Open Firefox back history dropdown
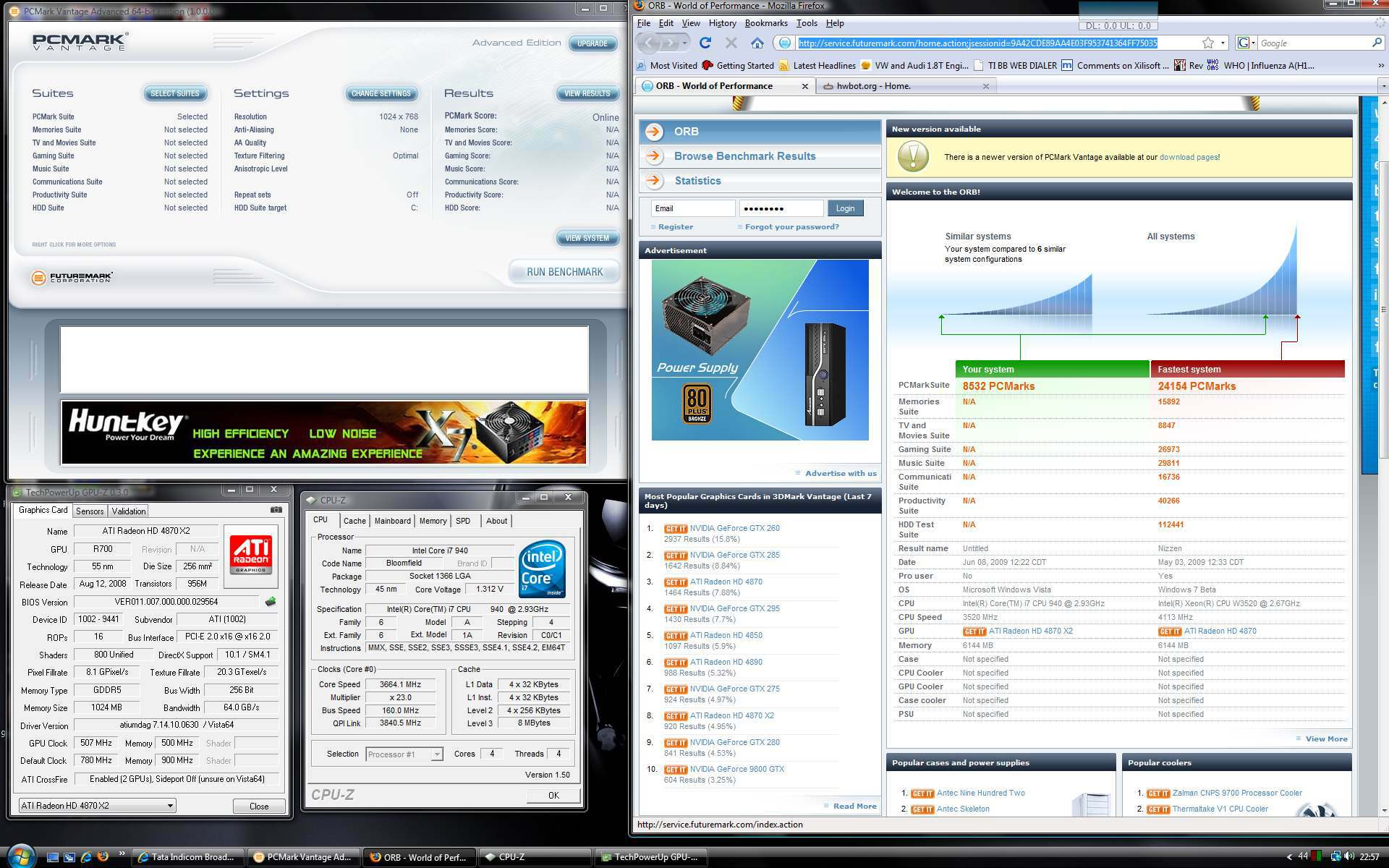 (x=684, y=43)
